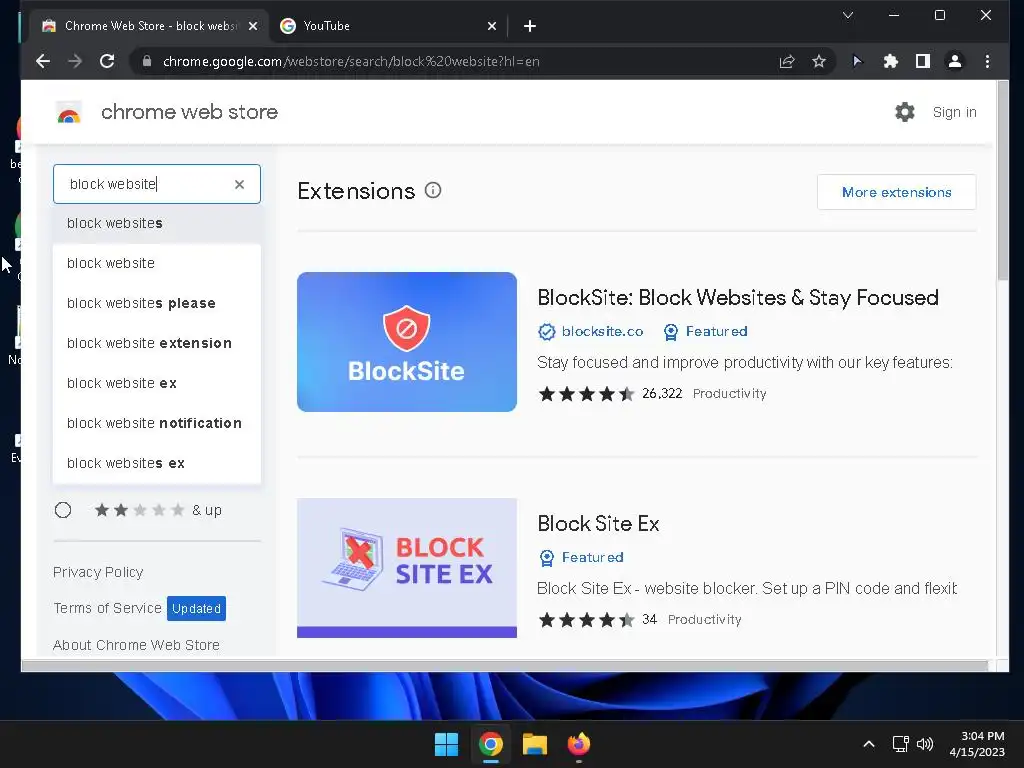View site info via the padlock icon
The height and width of the screenshot is (768, 1024).
[147, 61]
